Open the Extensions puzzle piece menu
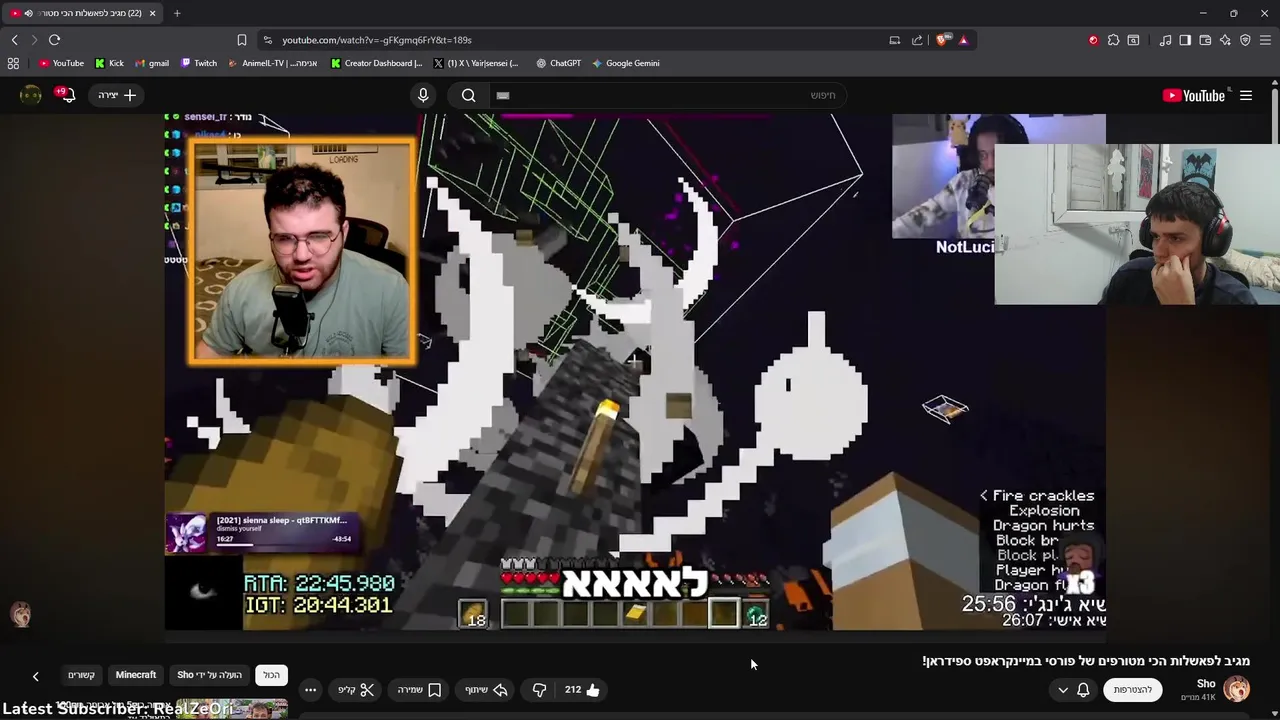 1113,40
